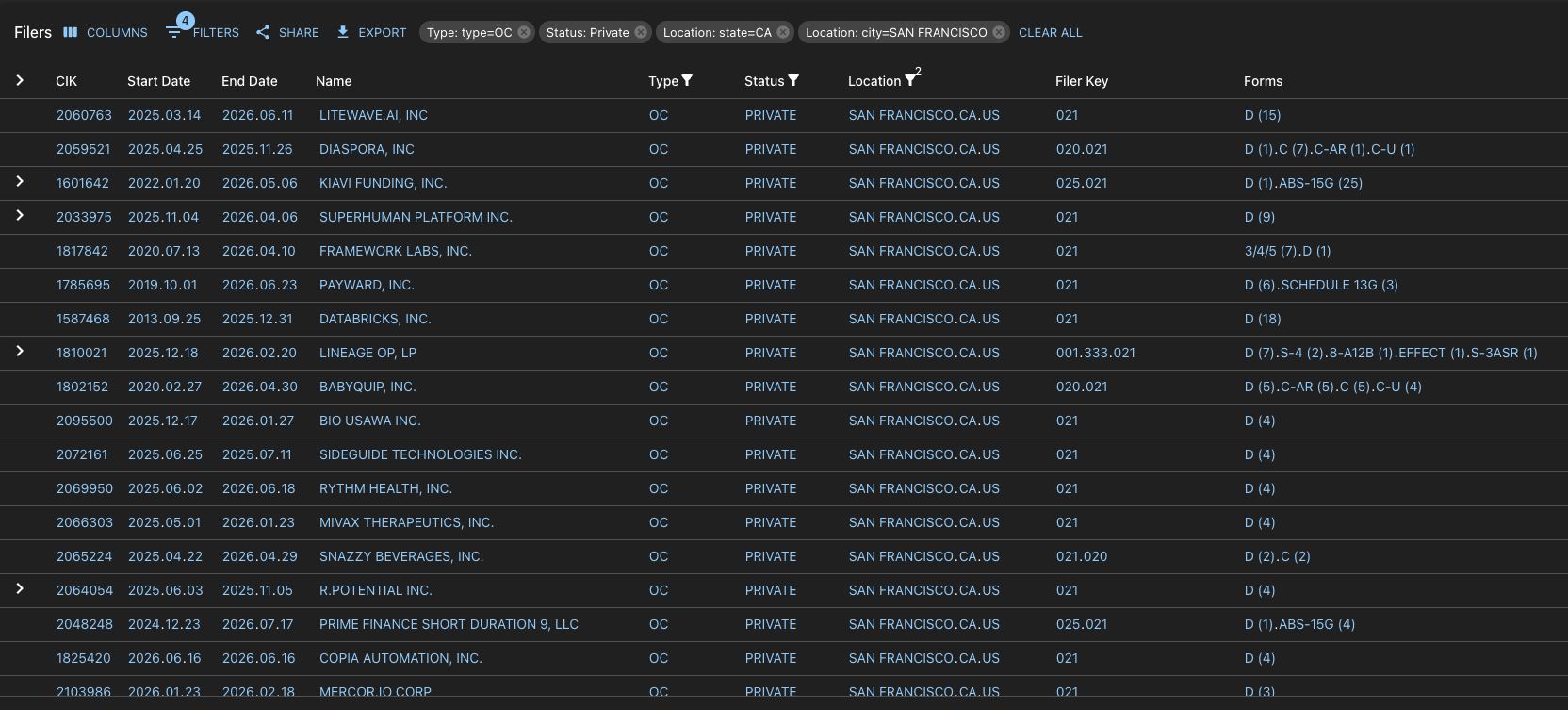Click forms 3/4/5 (7).D (1)

click(x=1287, y=251)
